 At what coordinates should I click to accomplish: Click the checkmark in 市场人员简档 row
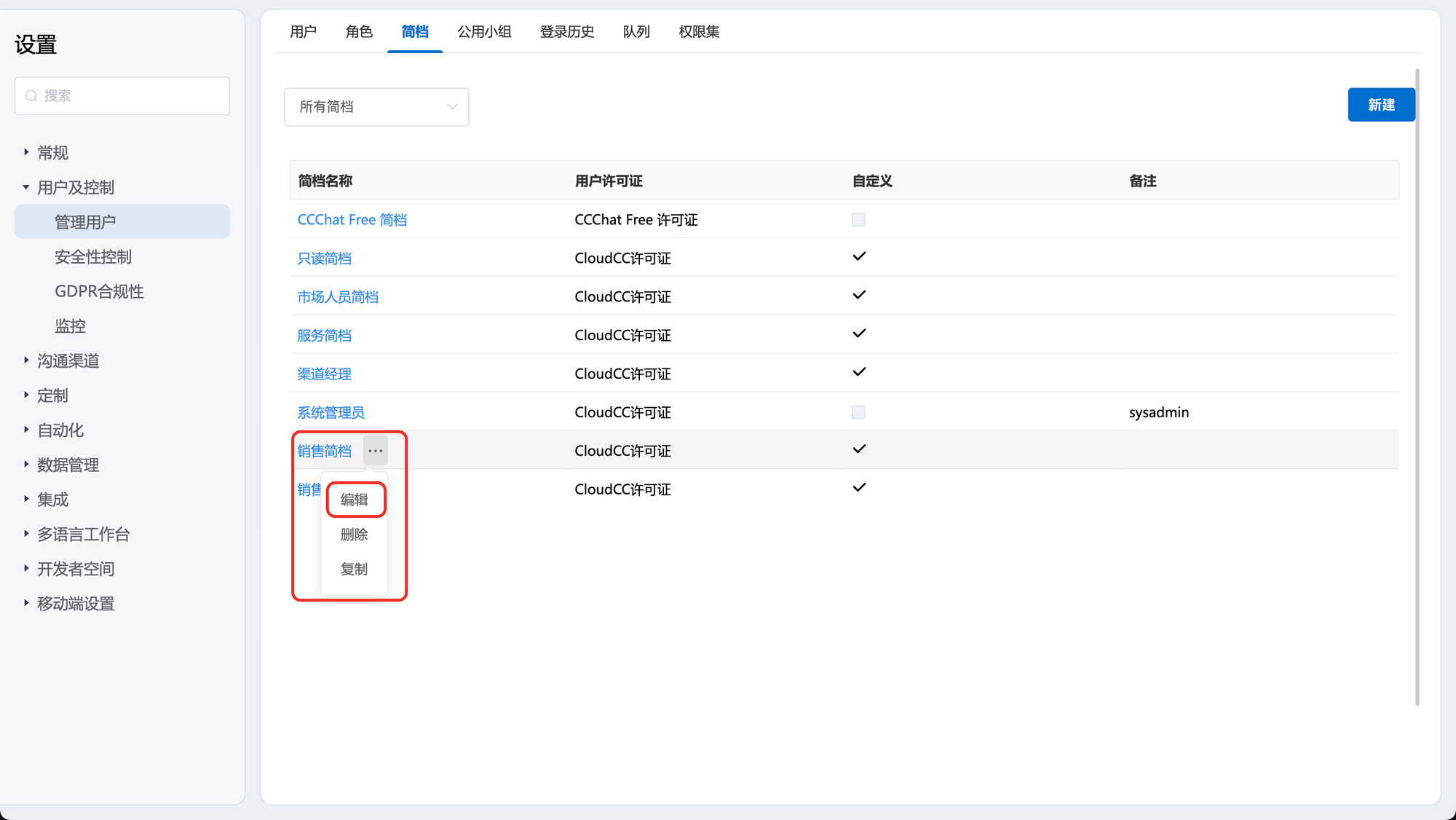(859, 295)
